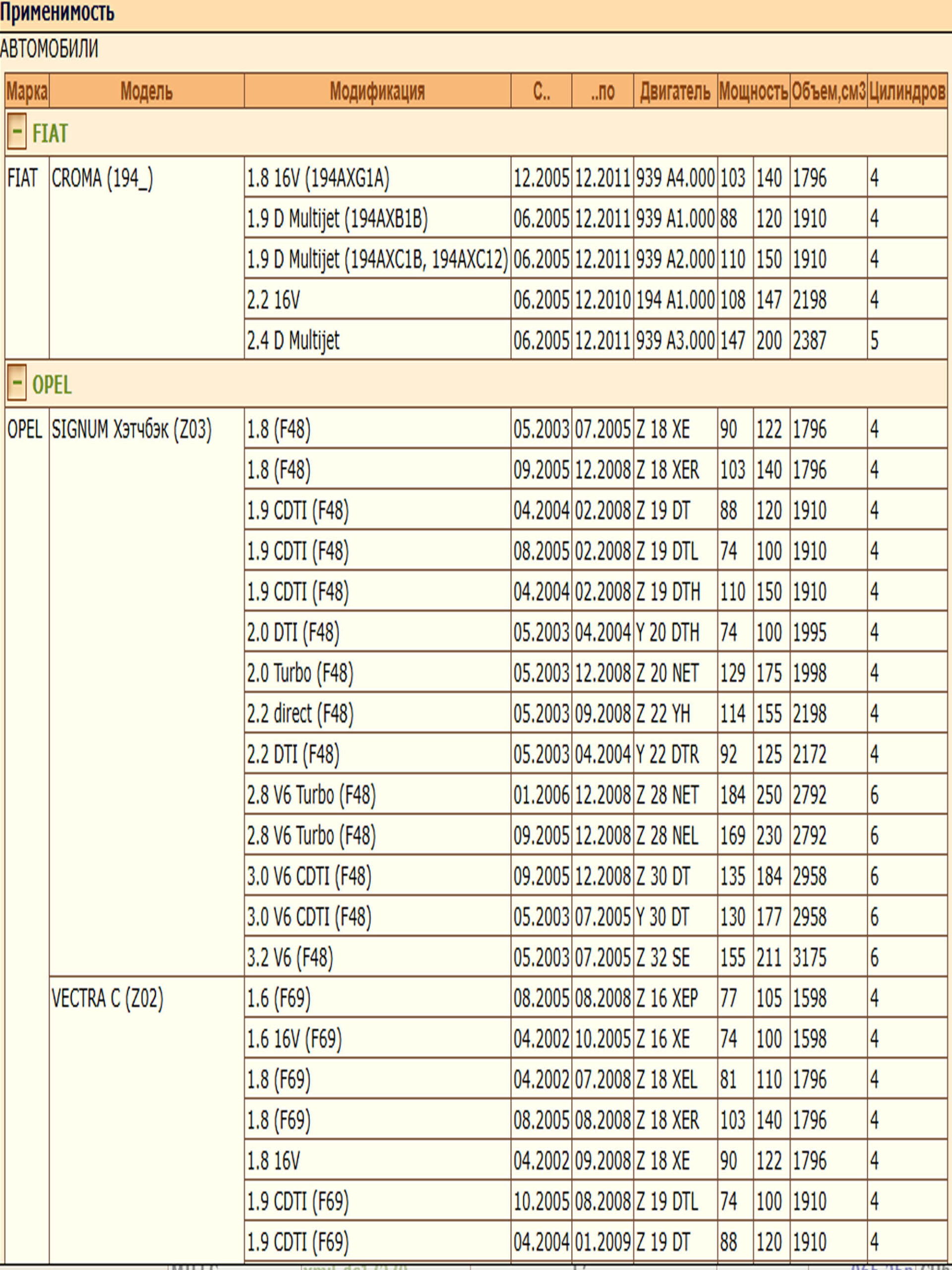This screenshot has width=952, height=1270.
Task: Click the Двигатель column header
Action: point(675,91)
